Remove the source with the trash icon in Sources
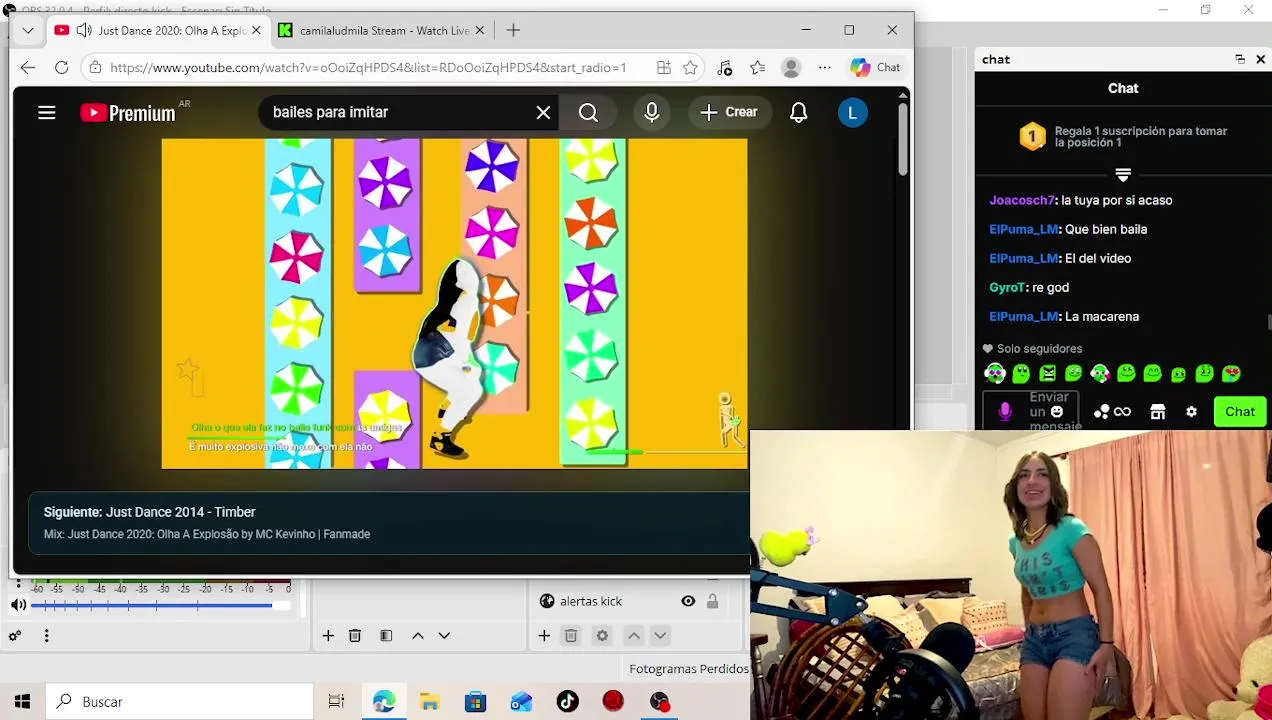This screenshot has height=720, width=1272. click(571, 636)
